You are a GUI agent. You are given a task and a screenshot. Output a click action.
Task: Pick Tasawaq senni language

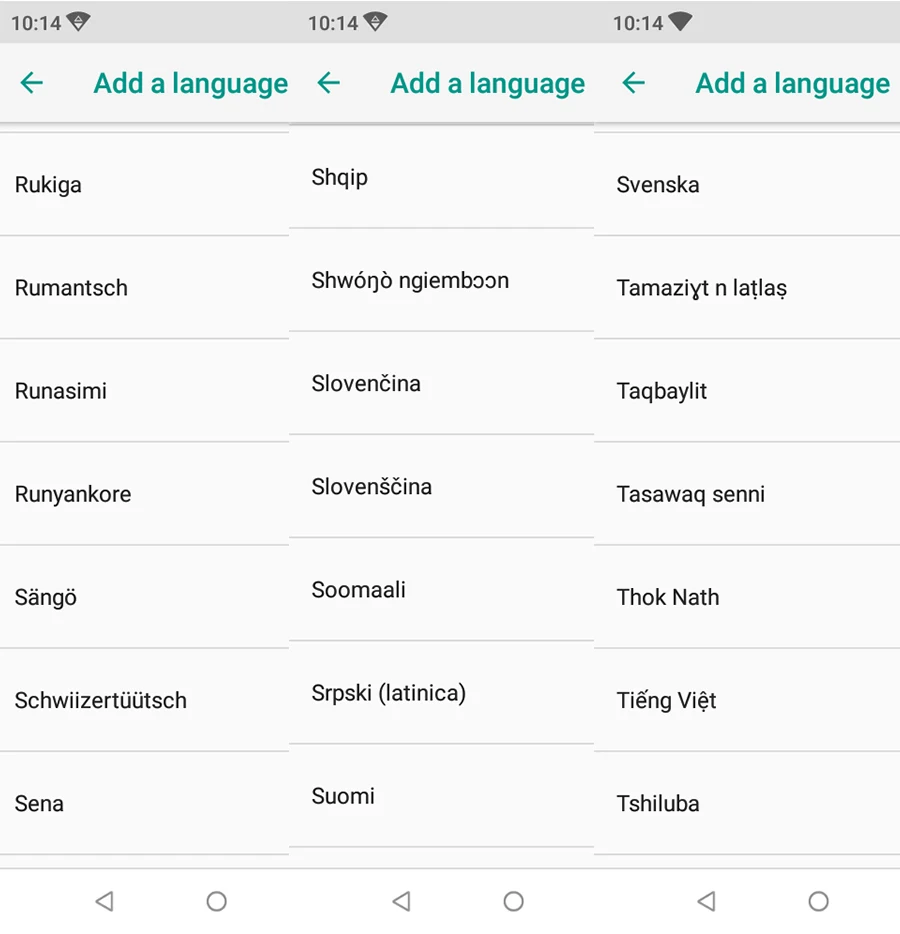pyautogui.click(x=747, y=494)
